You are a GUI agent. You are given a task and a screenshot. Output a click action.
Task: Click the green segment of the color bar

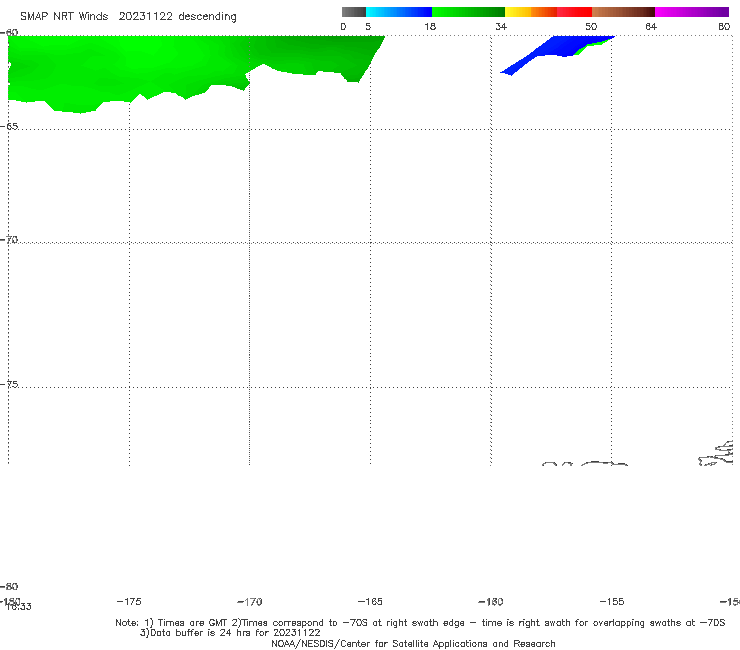coord(468,12)
